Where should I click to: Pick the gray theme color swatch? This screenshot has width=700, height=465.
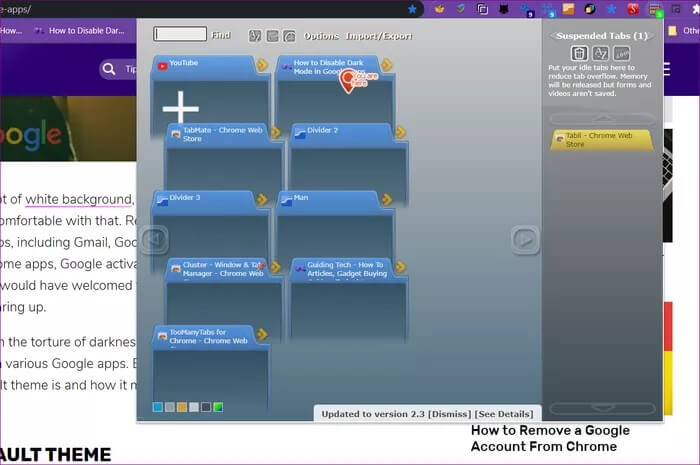(x=170, y=407)
